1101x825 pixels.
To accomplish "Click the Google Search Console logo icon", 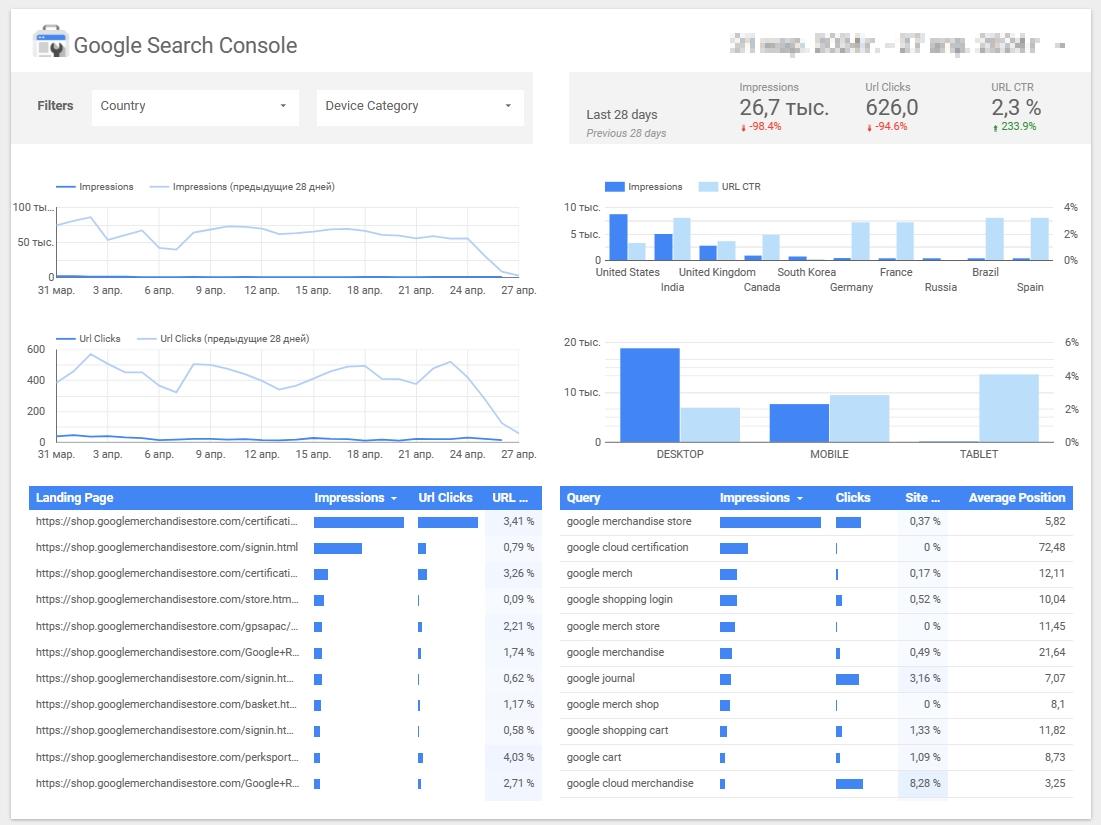I will tap(50, 44).
